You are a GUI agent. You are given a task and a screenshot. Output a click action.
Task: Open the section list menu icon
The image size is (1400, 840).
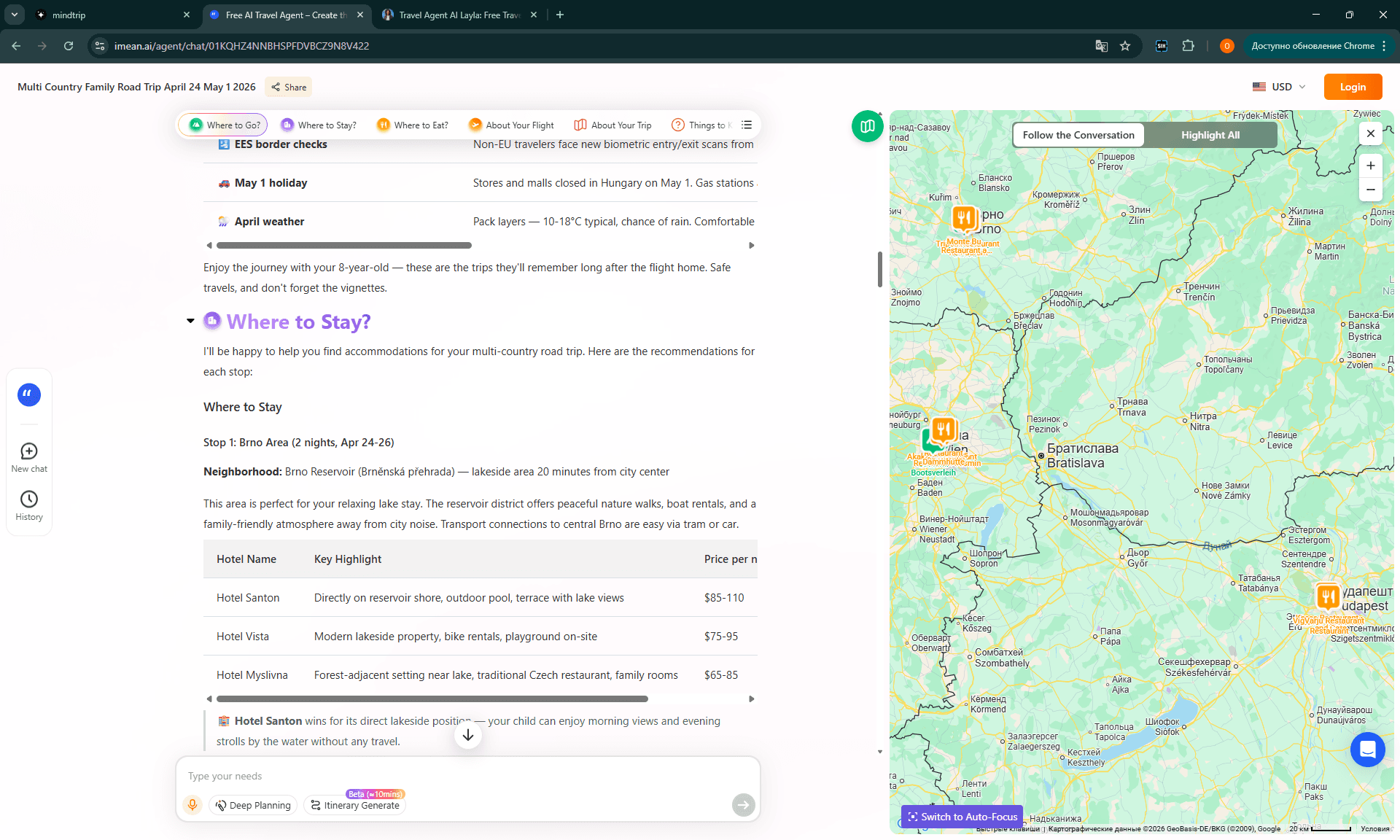[x=747, y=125]
